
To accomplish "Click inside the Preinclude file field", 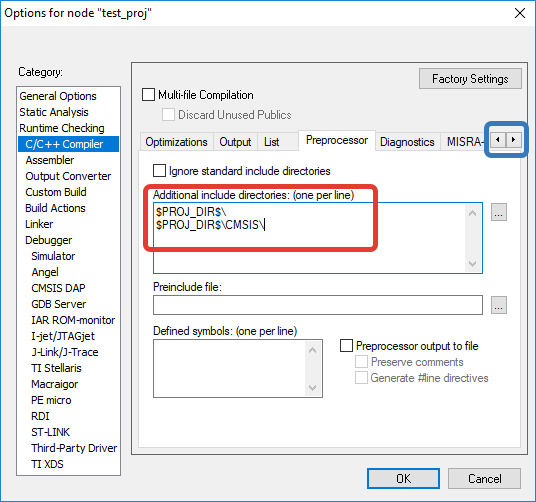I will (x=318, y=305).
